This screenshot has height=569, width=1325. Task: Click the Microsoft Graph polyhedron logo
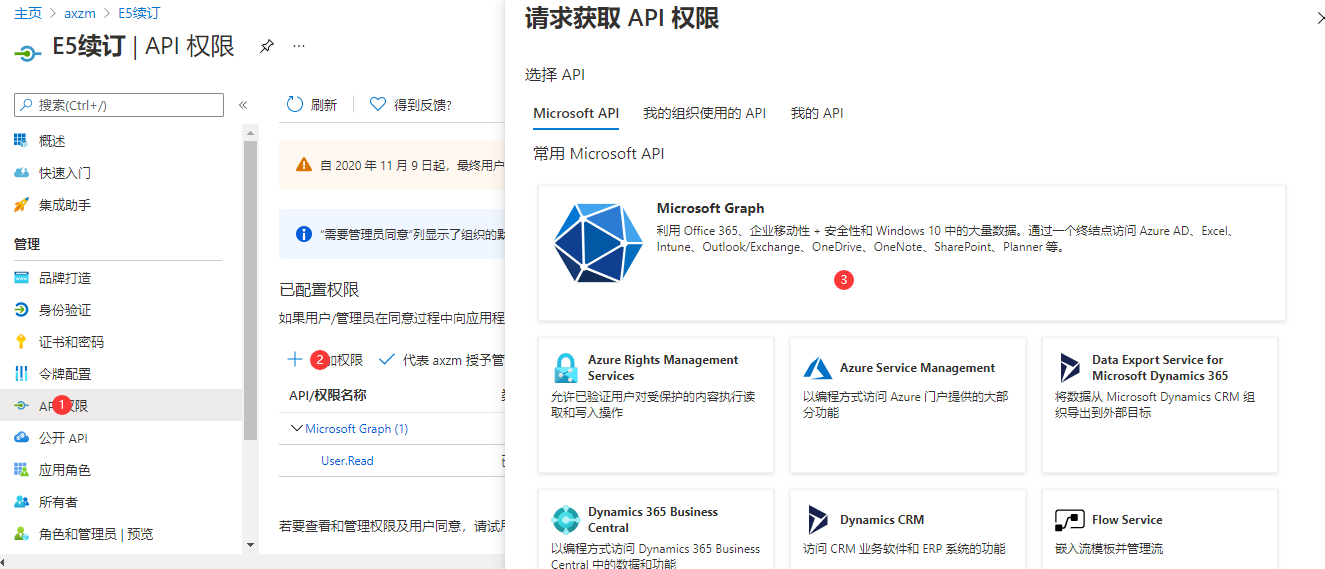coord(598,243)
